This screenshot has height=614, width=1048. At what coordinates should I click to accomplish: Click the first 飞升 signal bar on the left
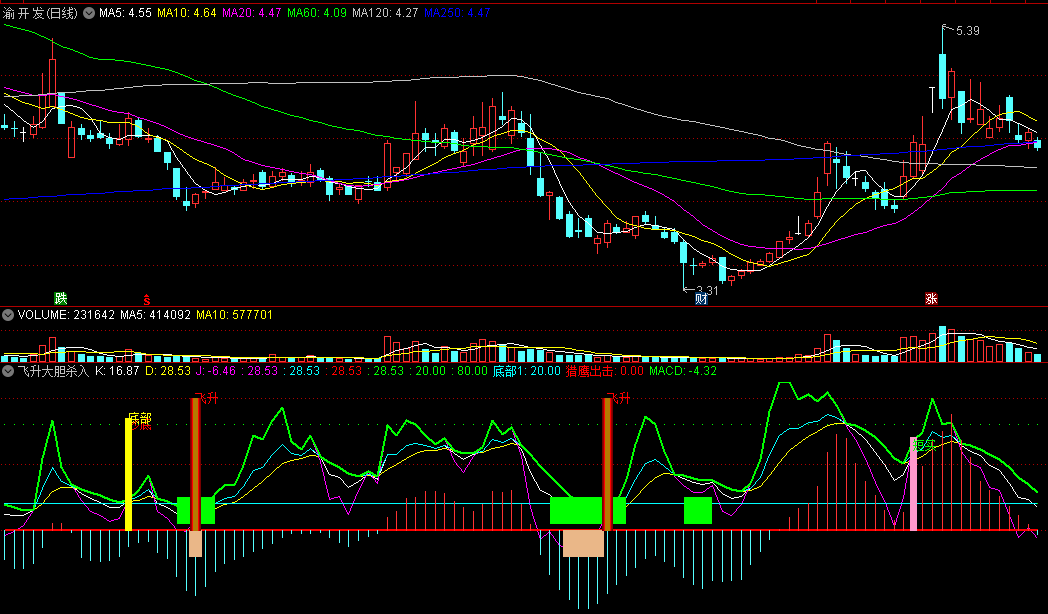pyautogui.click(x=195, y=464)
